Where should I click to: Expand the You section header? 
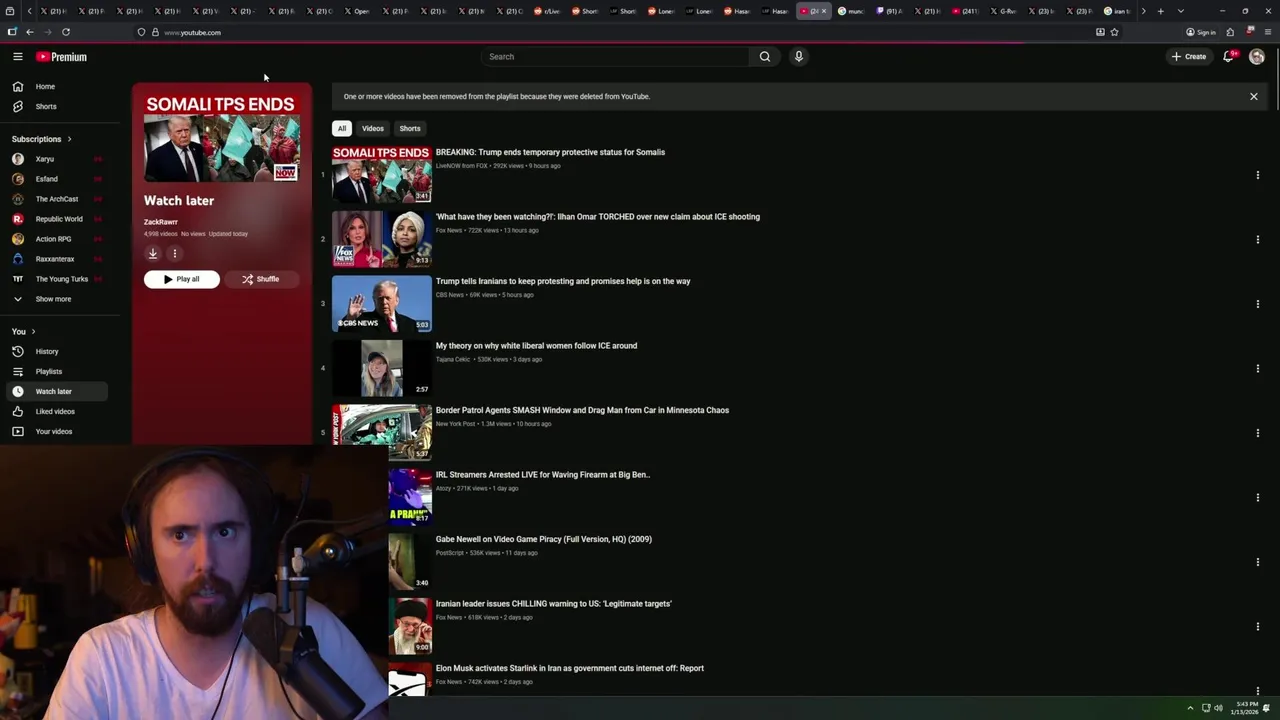(24, 332)
